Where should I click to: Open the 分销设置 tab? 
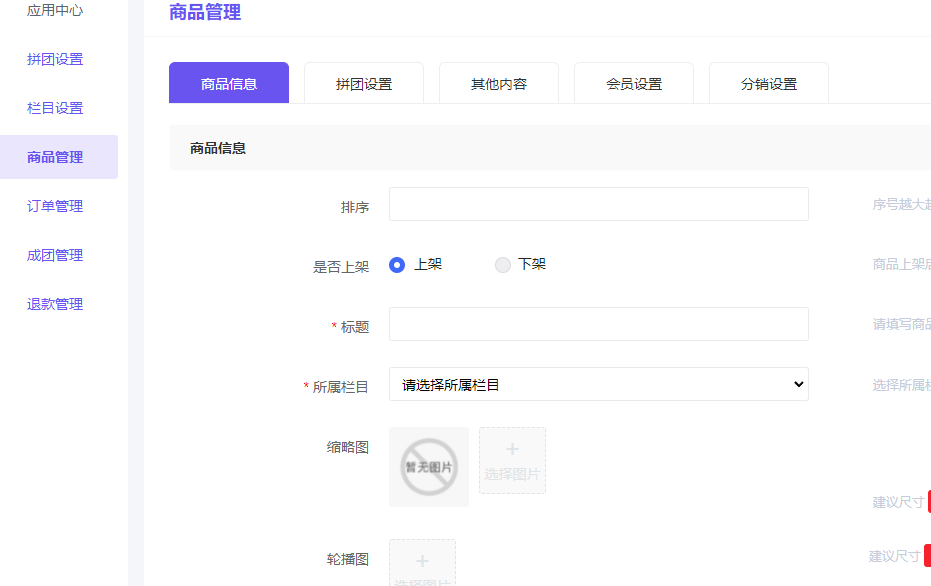click(x=768, y=82)
